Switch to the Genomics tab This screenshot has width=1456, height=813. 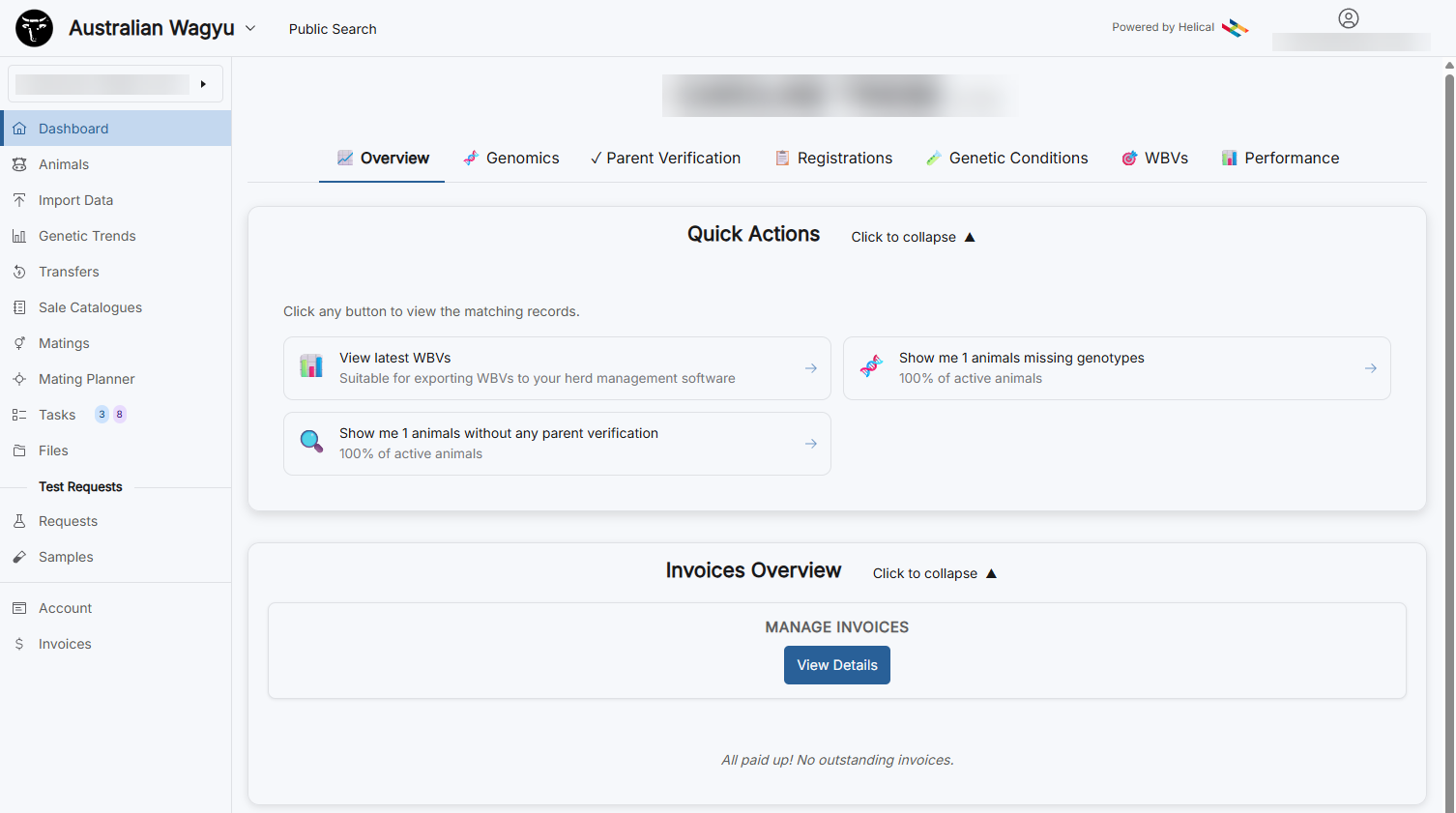[x=510, y=159]
